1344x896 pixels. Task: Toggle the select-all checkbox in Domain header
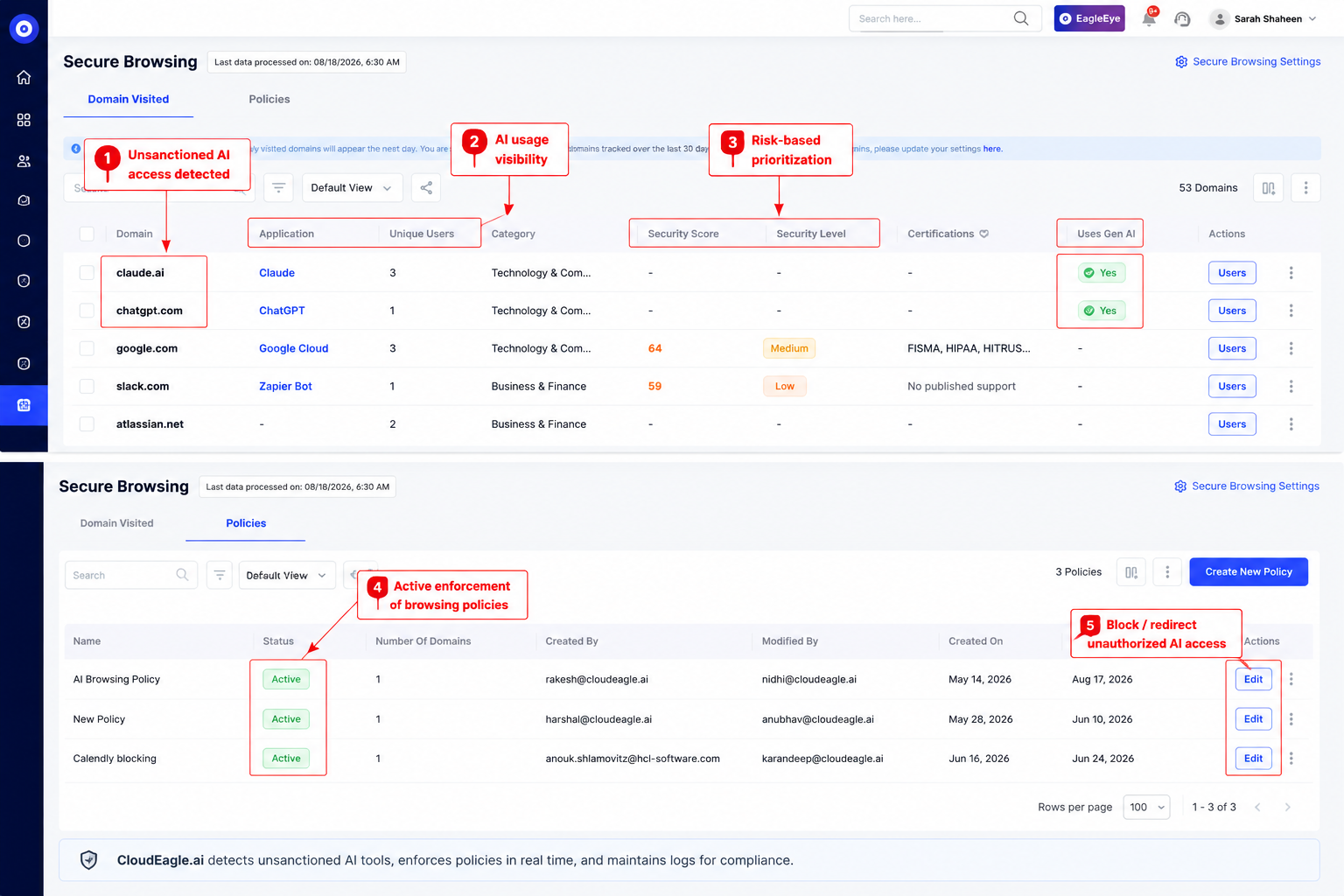87,234
